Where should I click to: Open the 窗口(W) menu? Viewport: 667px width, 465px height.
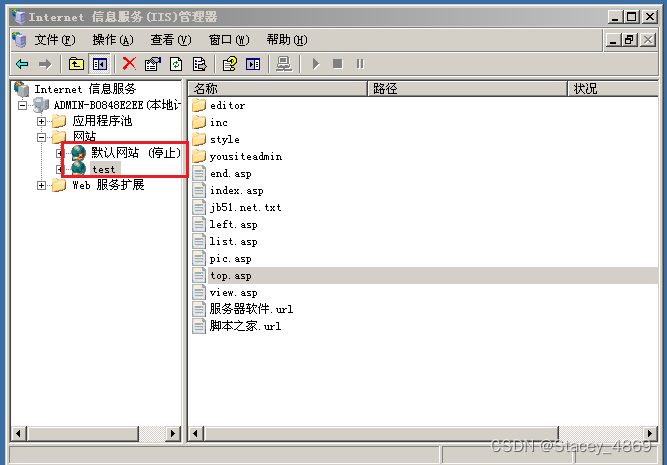coord(229,40)
